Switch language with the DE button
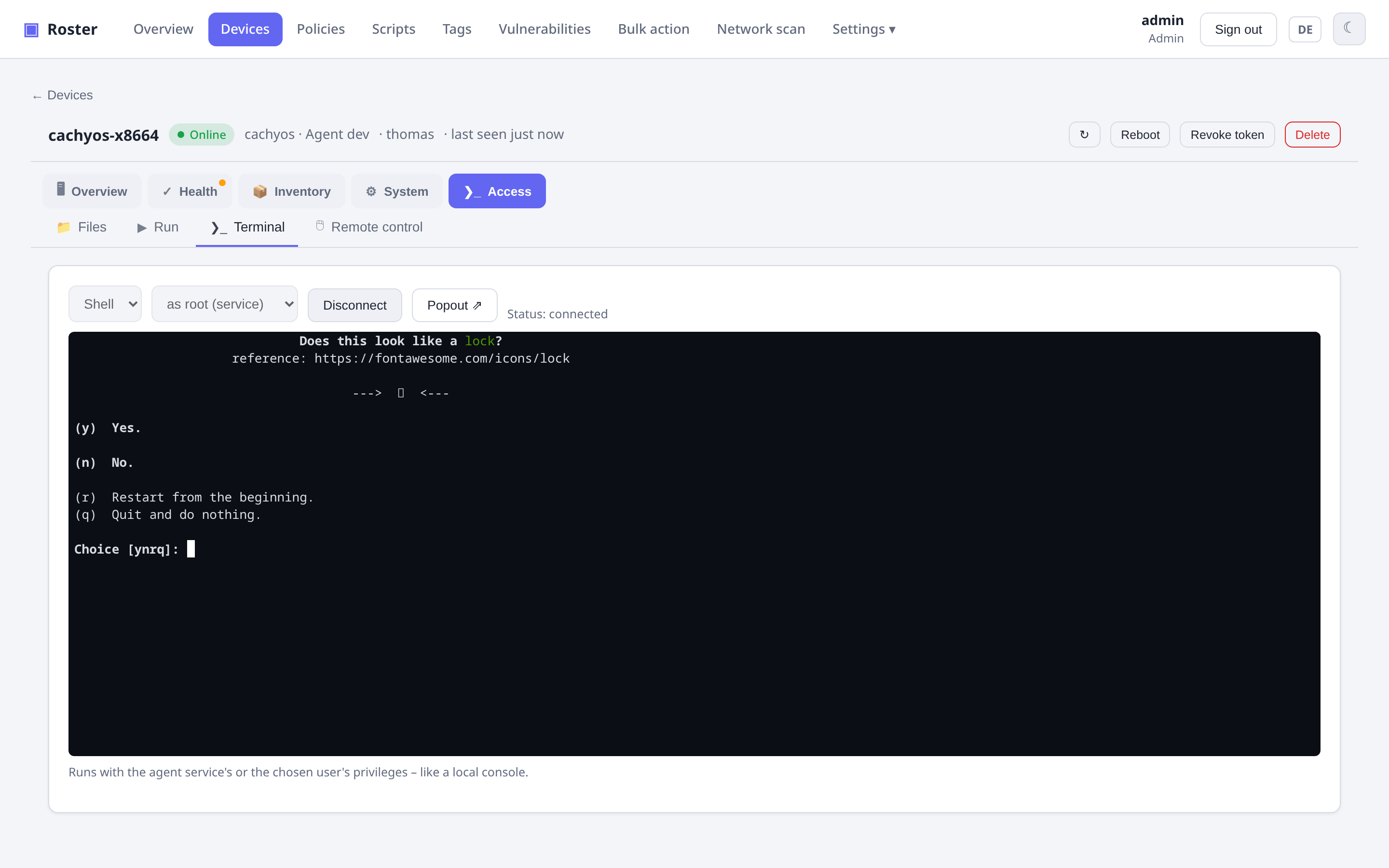The height and width of the screenshot is (868, 1389). pos(1305,29)
